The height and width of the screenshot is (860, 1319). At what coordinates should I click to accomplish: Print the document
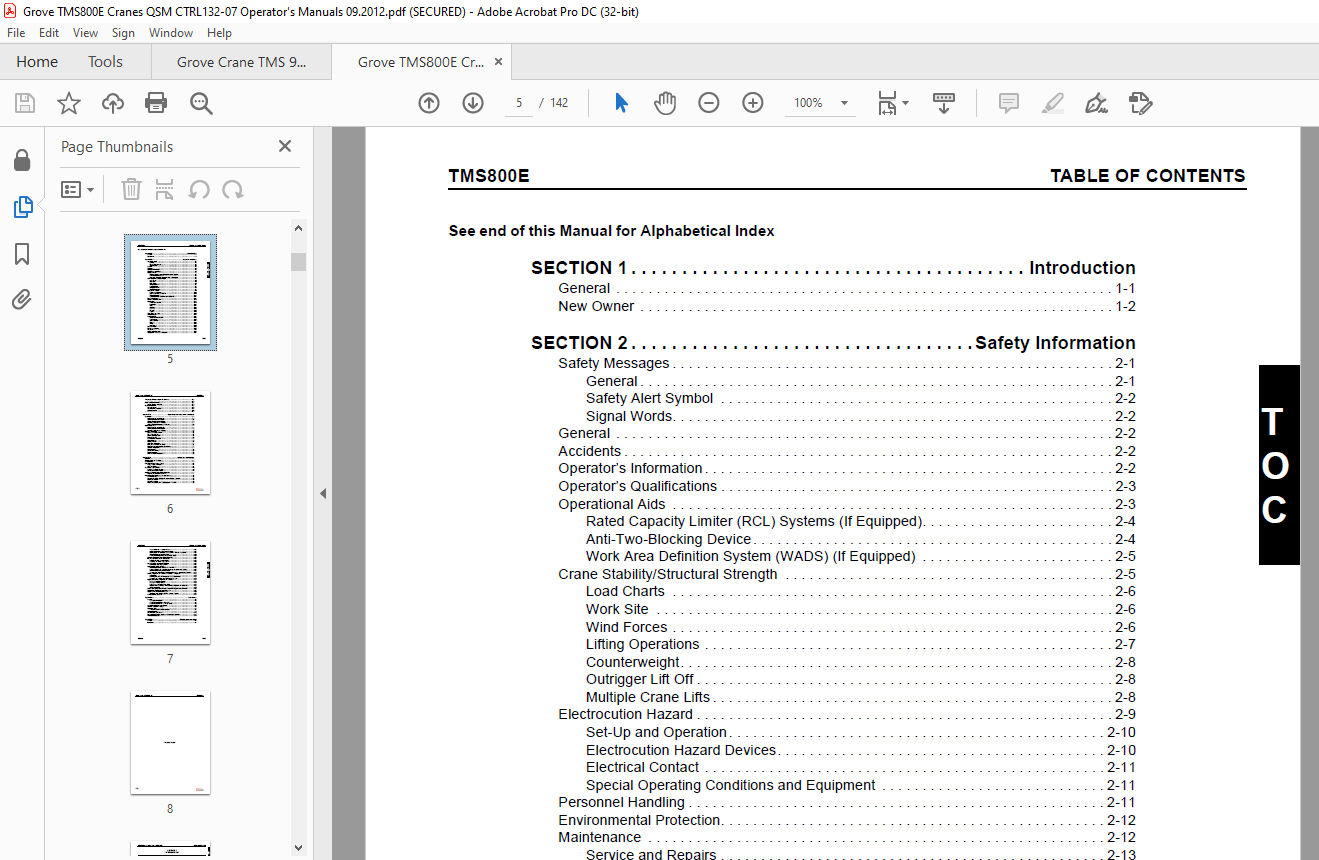(156, 103)
